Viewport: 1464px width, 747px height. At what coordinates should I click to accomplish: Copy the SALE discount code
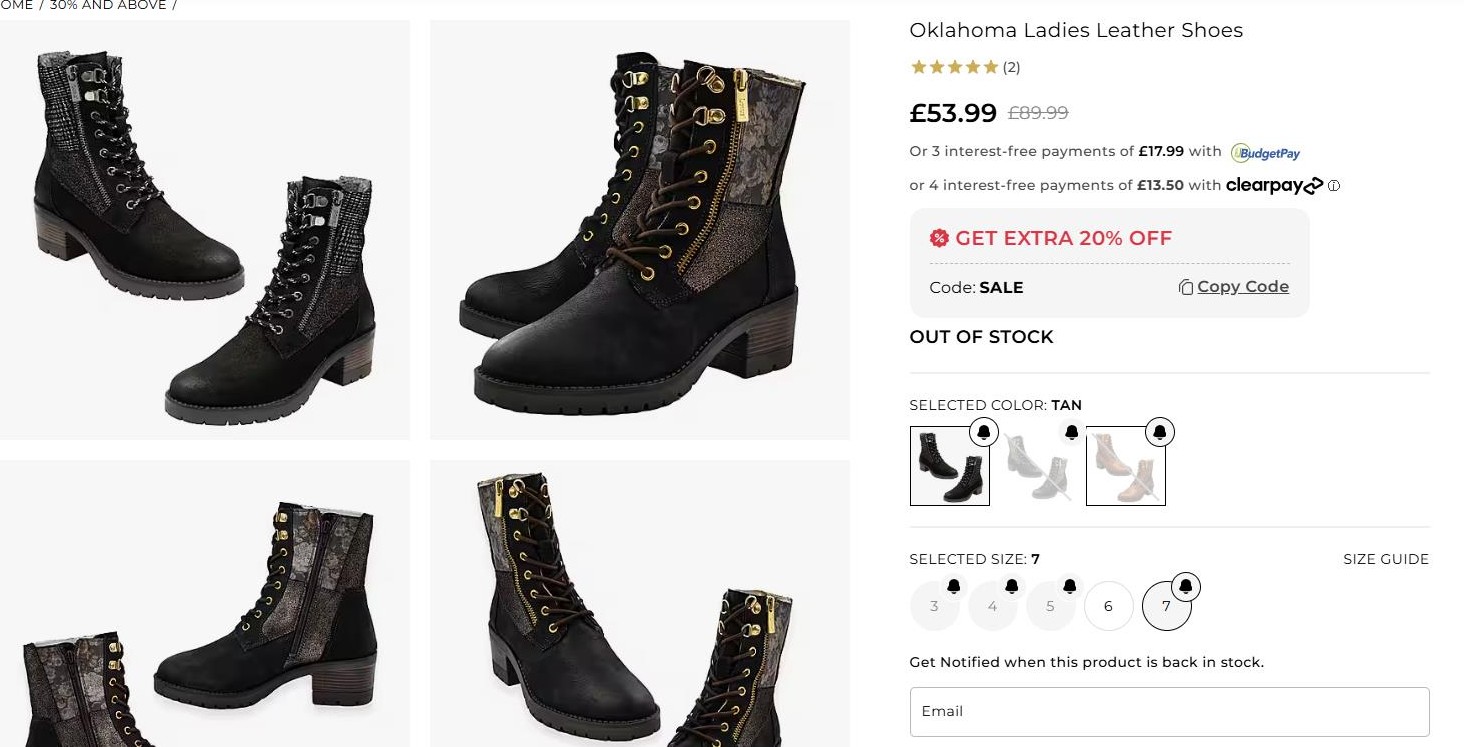1233,287
